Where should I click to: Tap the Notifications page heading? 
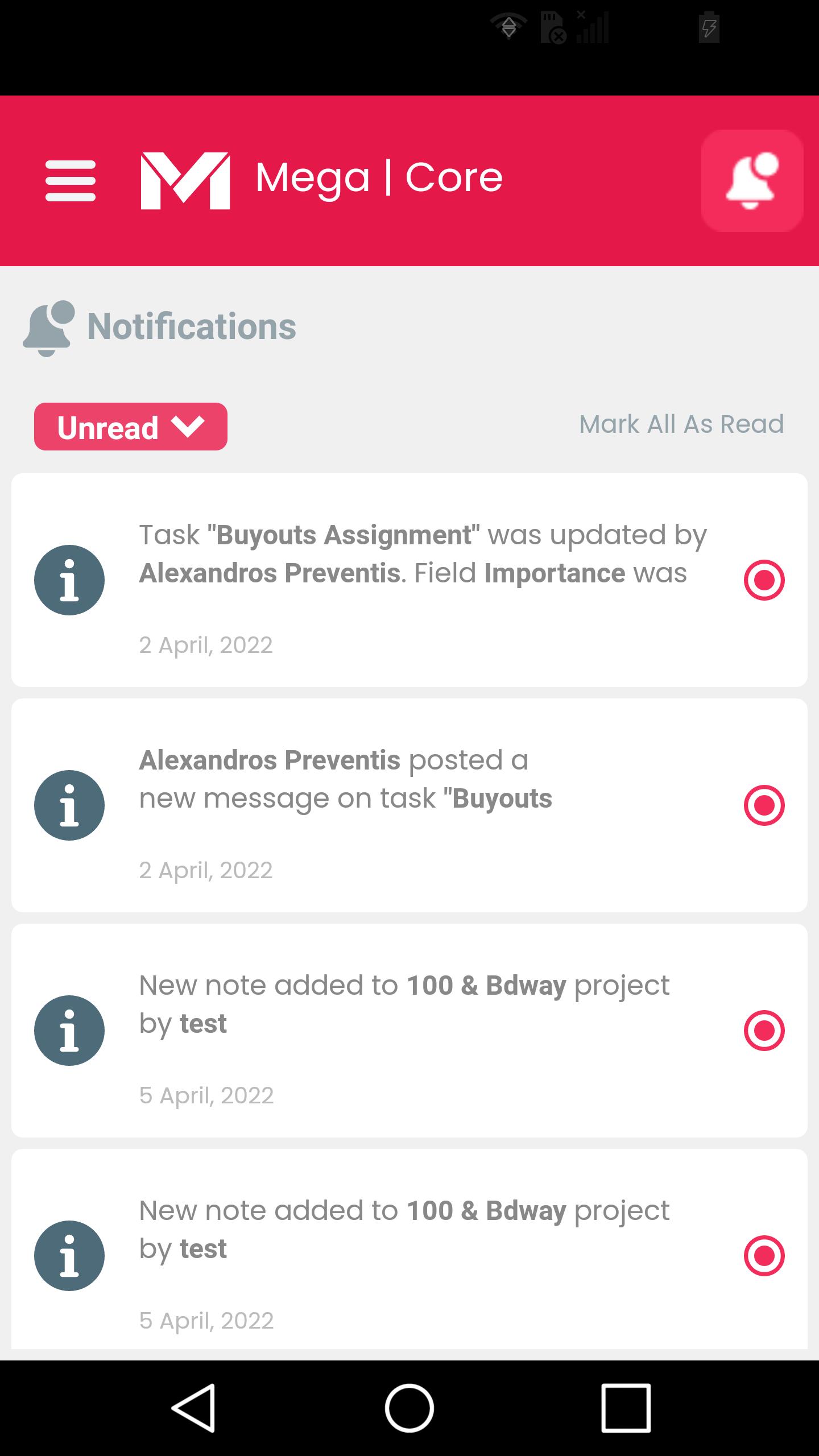[191, 327]
